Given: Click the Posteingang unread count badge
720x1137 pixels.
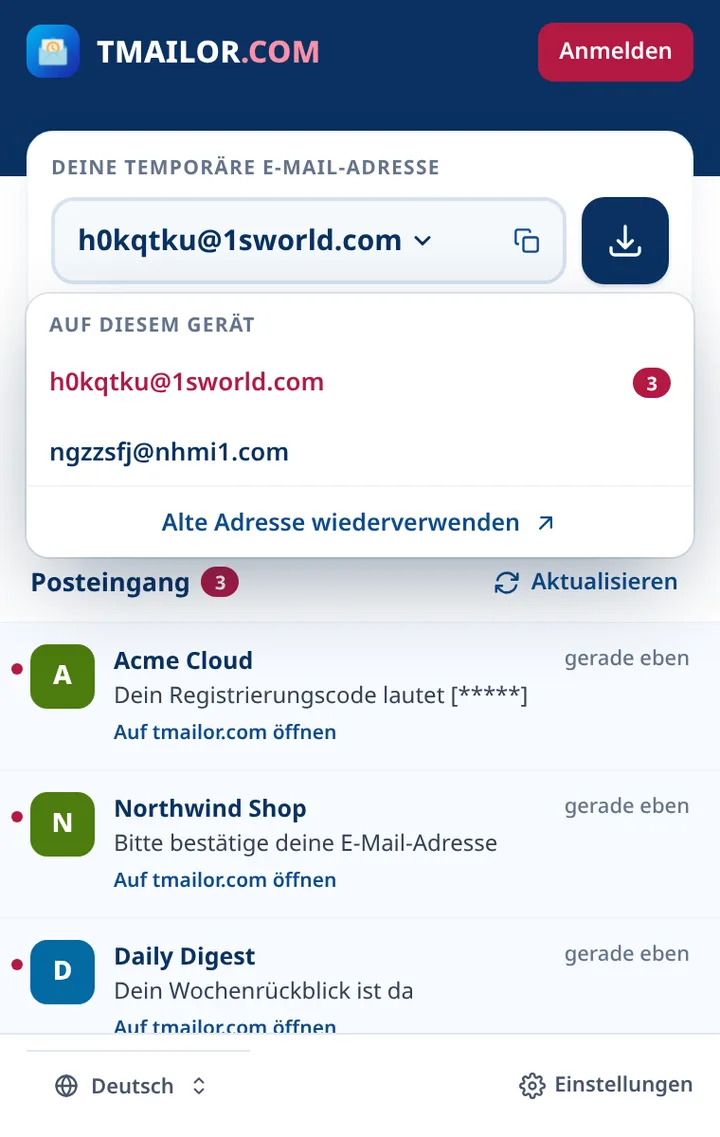Looking at the screenshot, I should pos(220,582).
